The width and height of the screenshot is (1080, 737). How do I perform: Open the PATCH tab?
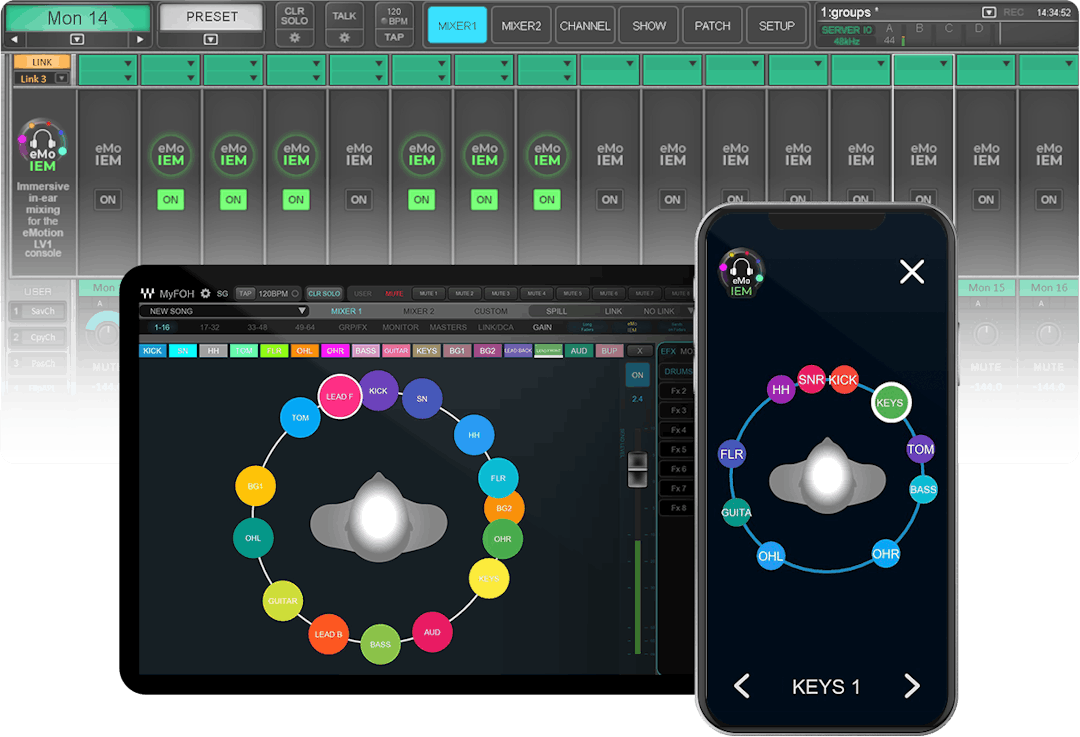tap(712, 26)
